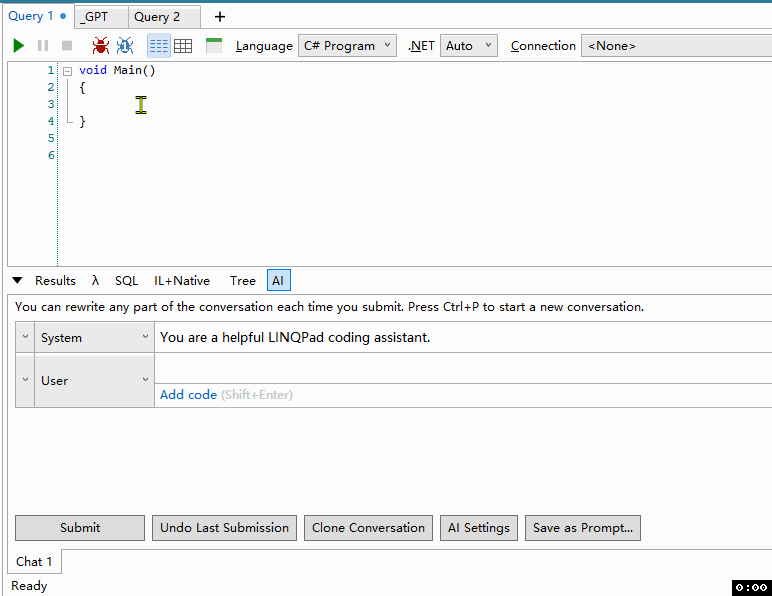The width and height of the screenshot is (772, 596).
Task: Open the .NET version dropdown set to Auto
Action: tap(468, 46)
